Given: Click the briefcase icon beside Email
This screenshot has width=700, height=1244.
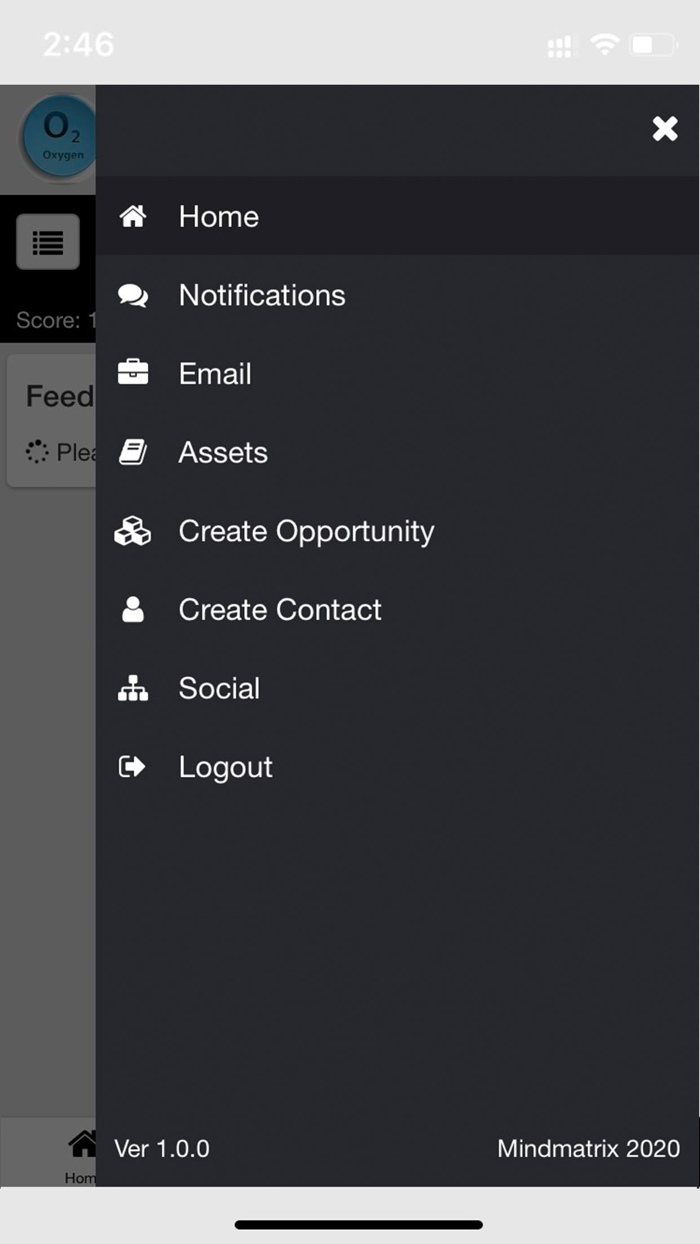Looking at the screenshot, I should tap(133, 373).
